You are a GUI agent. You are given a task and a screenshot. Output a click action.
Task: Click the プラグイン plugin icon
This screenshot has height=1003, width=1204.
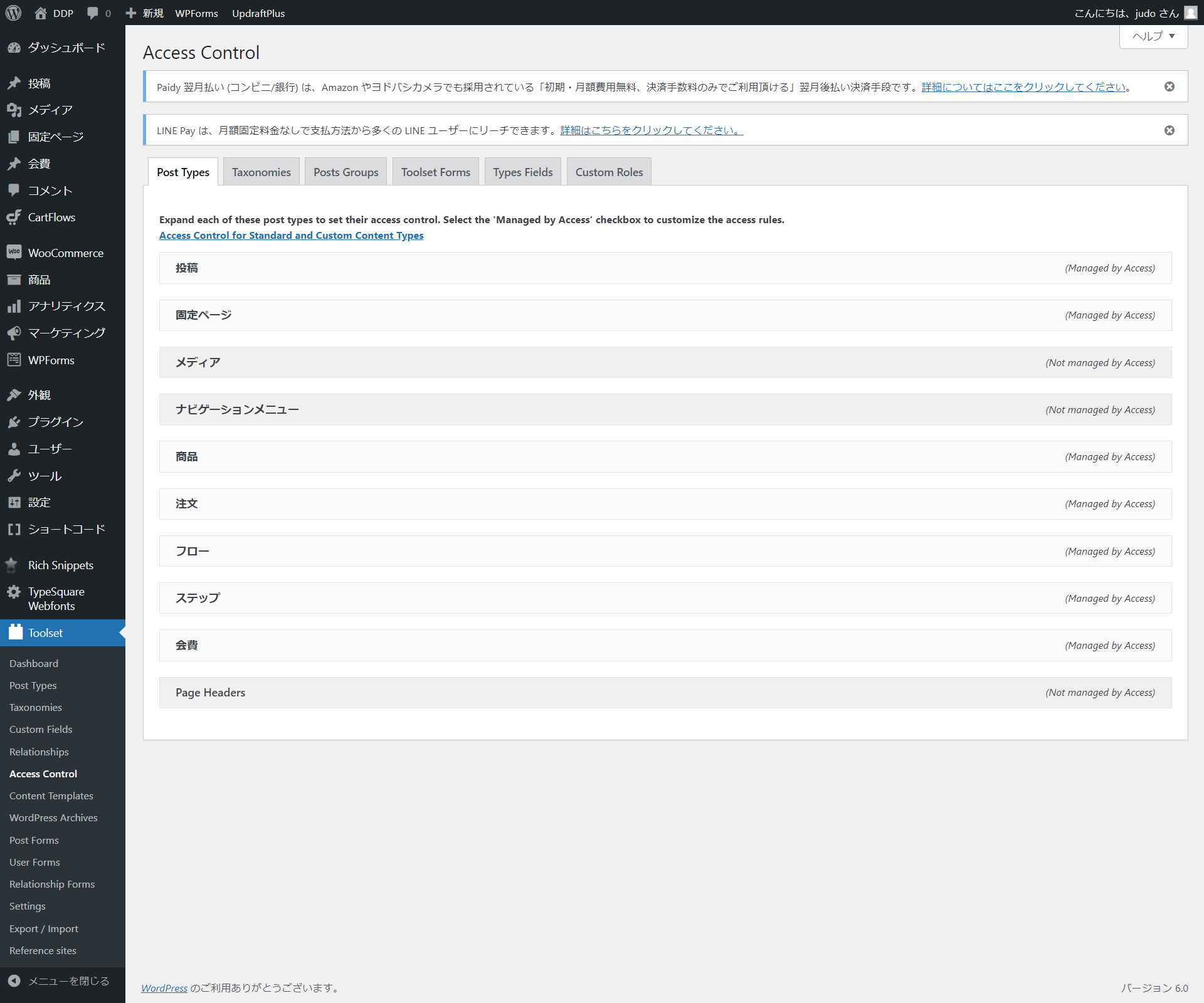(14, 422)
